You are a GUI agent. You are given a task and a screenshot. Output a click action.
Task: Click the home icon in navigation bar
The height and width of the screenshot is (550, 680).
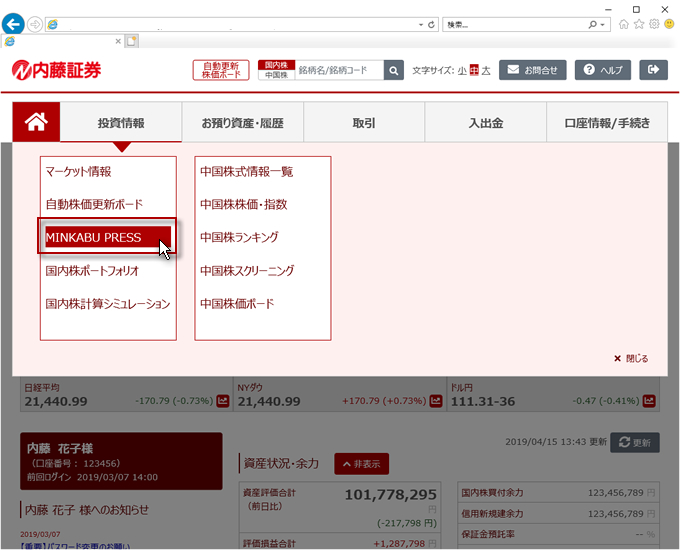click(x=36, y=123)
